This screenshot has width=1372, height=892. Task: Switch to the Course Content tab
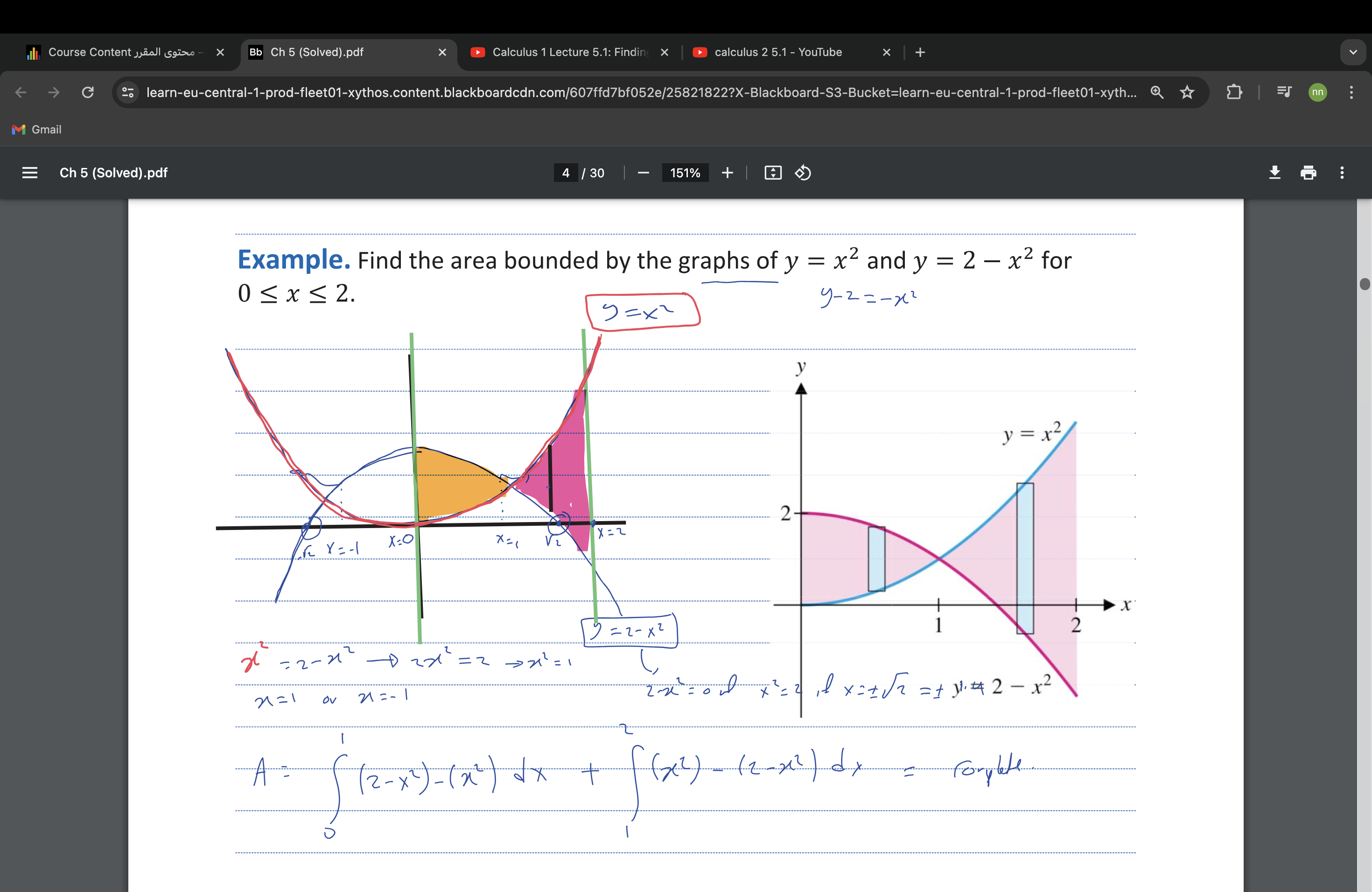[115, 52]
